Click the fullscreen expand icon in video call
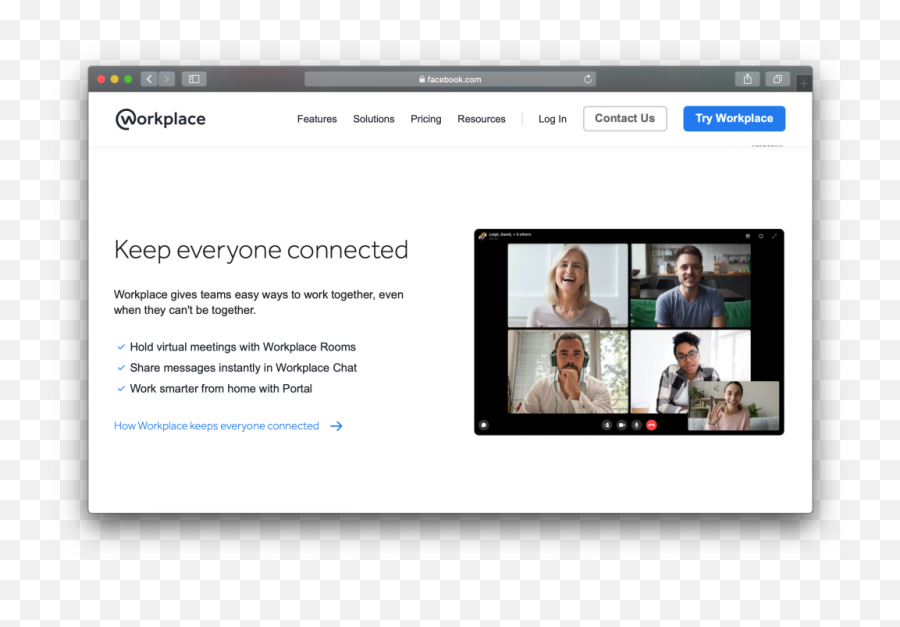This screenshot has width=900, height=627. tap(774, 236)
